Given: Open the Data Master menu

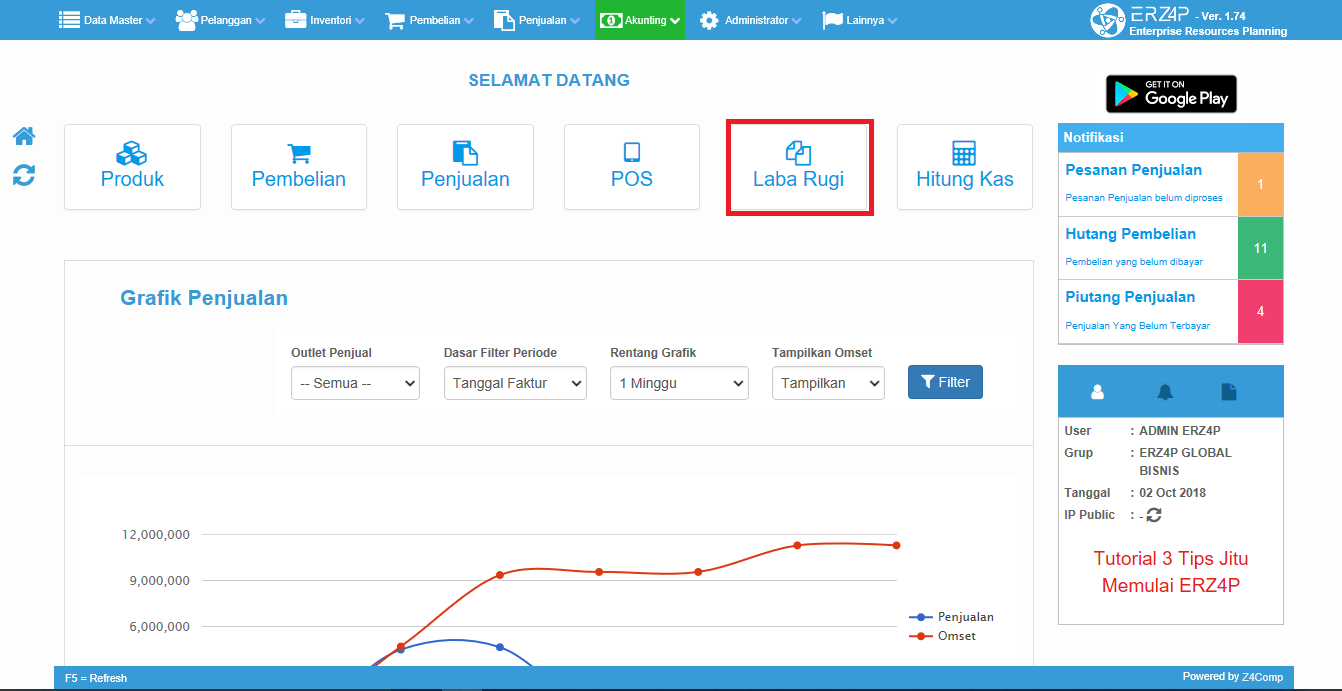Looking at the screenshot, I should coord(107,20).
